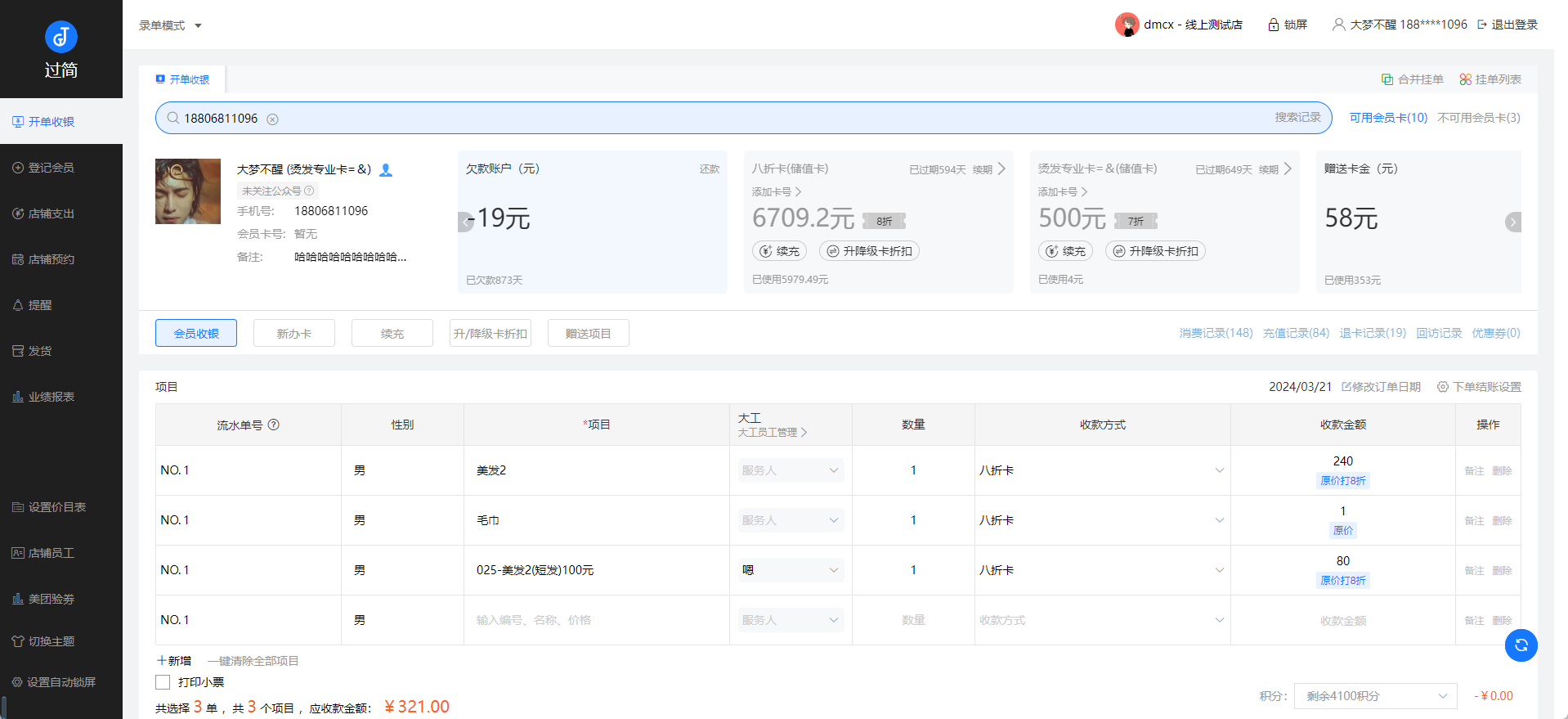The image size is (1568, 719).
Task: Click 退出登录 to log out
Action: click(x=1508, y=25)
